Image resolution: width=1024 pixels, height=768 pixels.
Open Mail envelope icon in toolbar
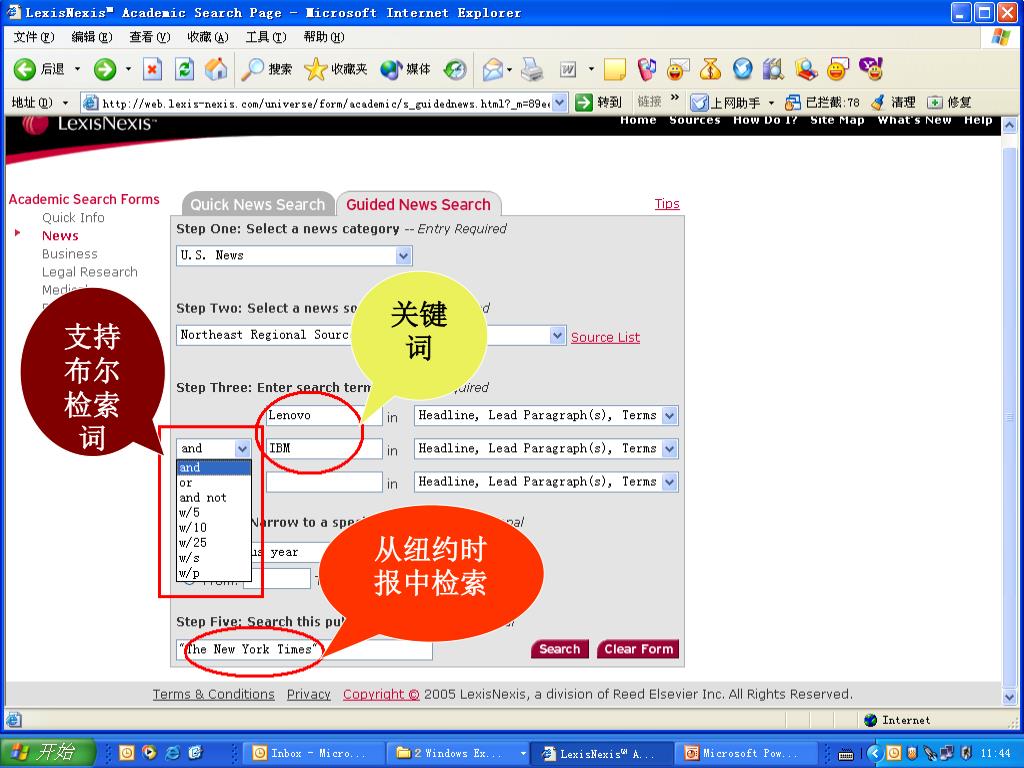(493, 69)
